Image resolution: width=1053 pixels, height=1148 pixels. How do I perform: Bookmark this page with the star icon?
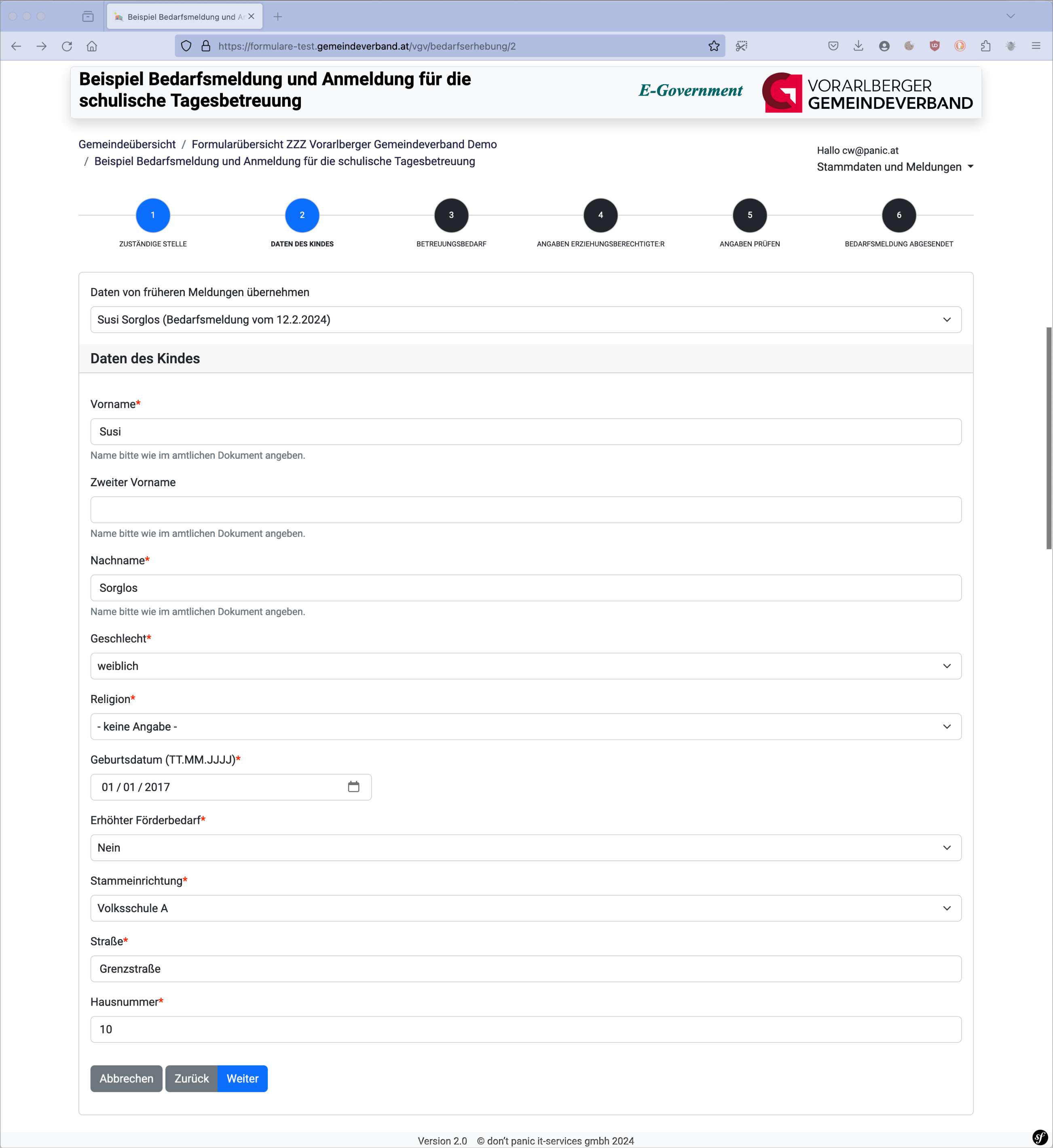pyautogui.click(x=713, y=46)
